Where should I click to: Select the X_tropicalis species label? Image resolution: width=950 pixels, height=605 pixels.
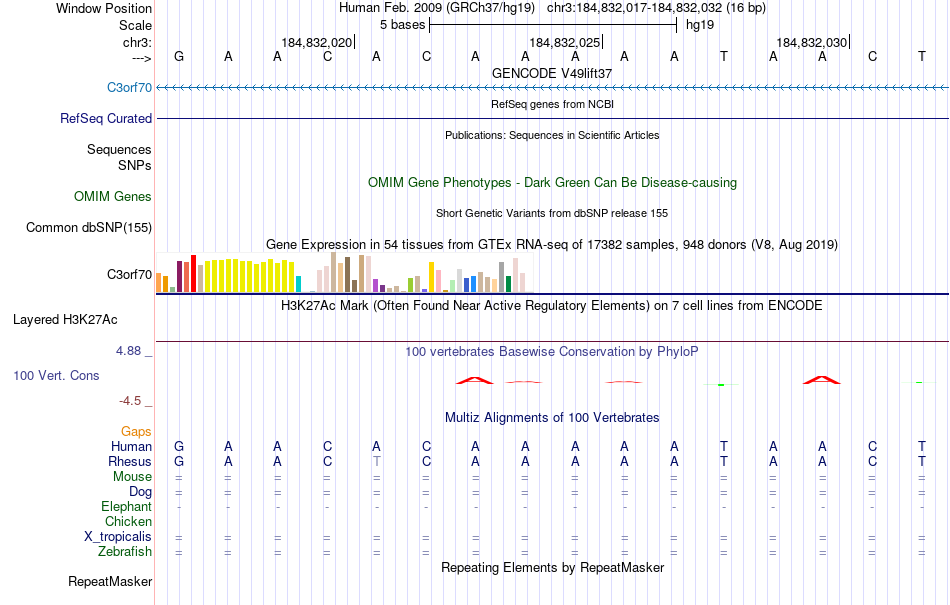[x=118, y=537]
